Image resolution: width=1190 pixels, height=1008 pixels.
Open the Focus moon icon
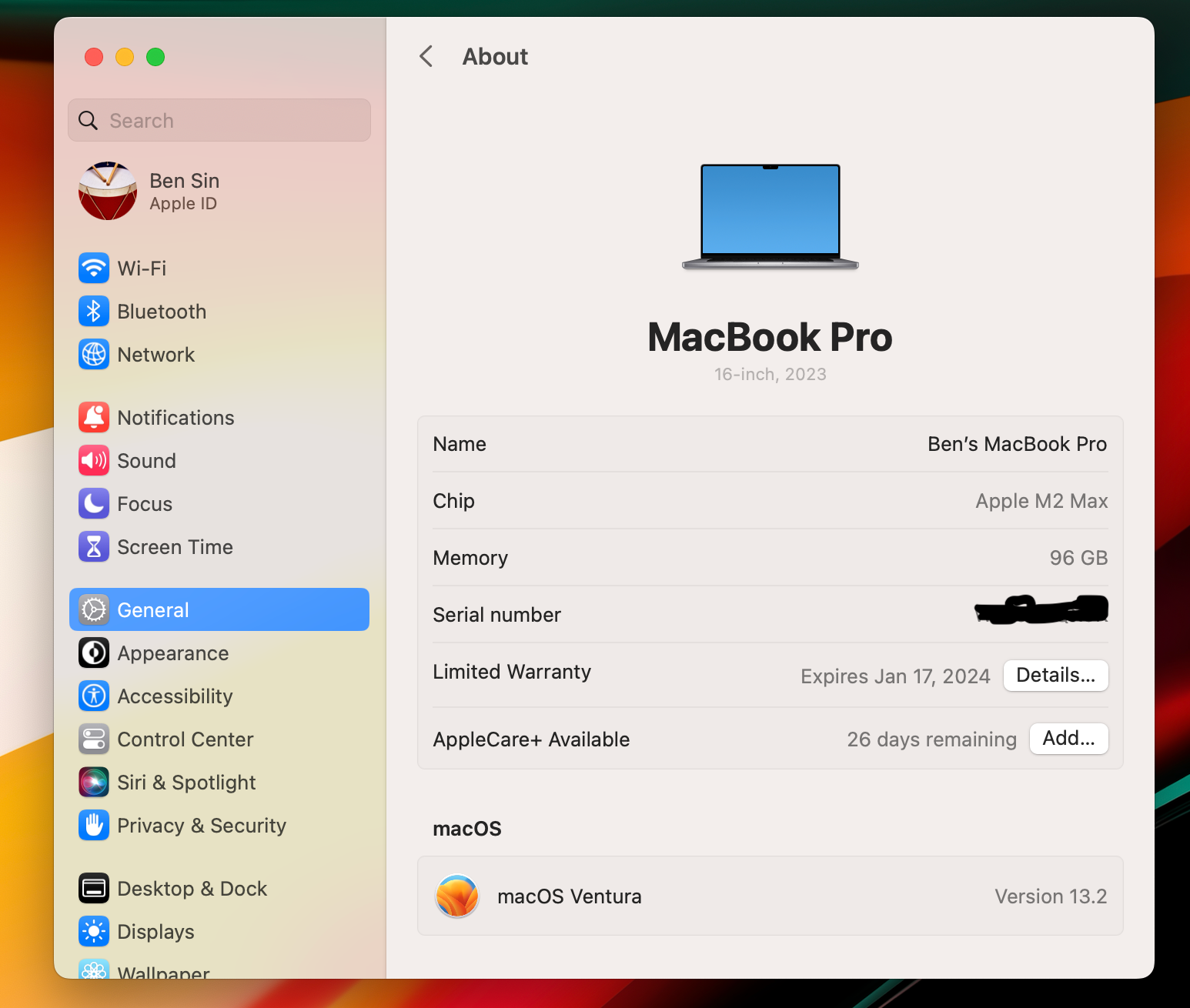[94, 504]
